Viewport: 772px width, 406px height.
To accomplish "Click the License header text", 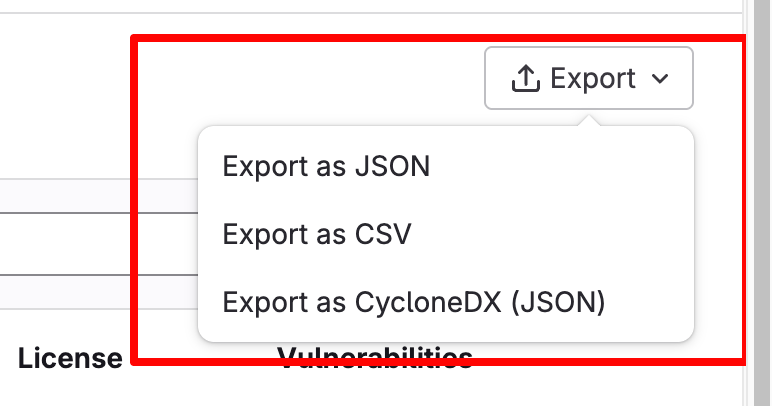I will pos(69,358).
